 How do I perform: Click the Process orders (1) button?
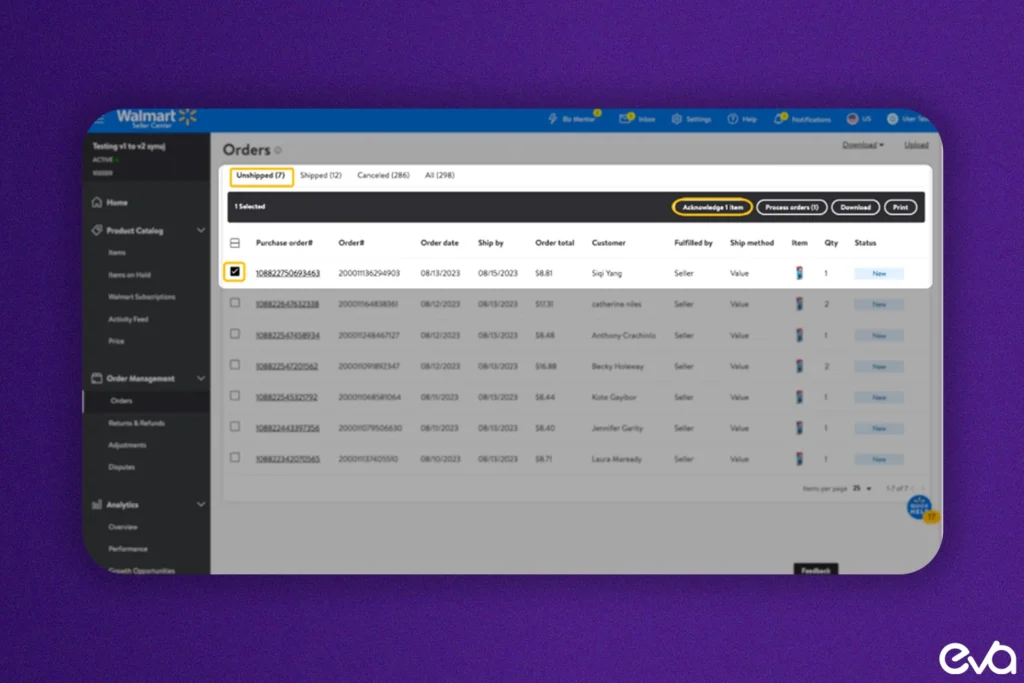point(792,207)
